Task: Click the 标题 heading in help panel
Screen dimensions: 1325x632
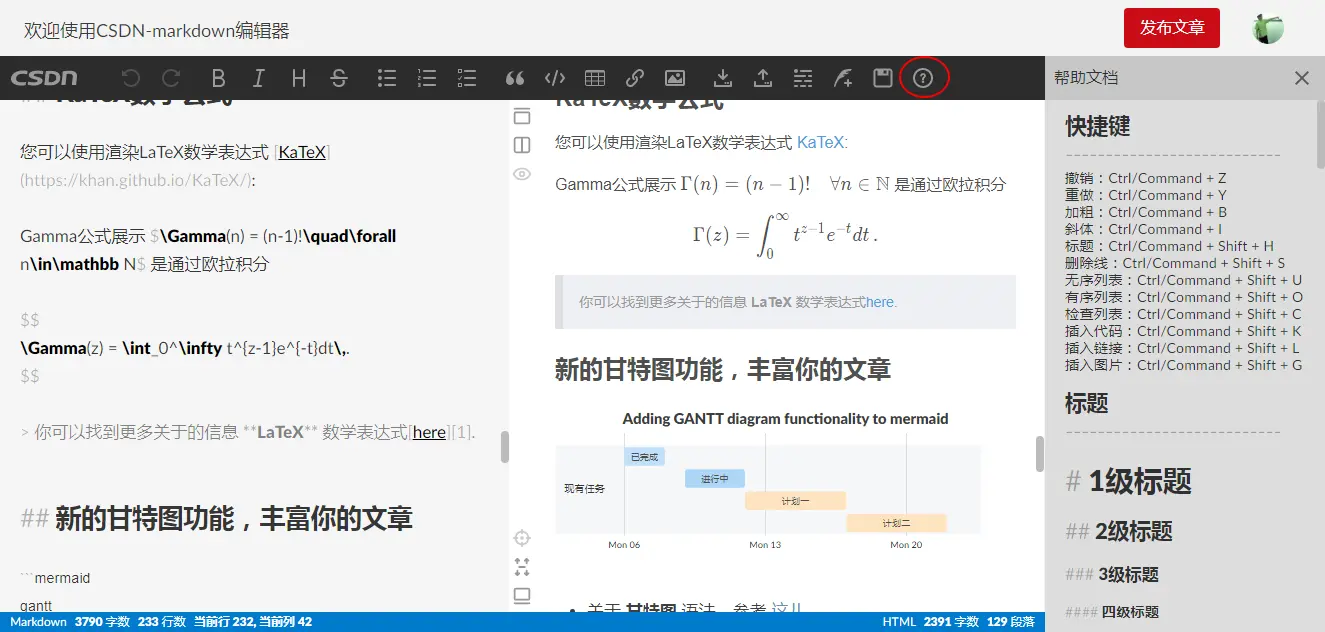Action: coord(1087,403)
